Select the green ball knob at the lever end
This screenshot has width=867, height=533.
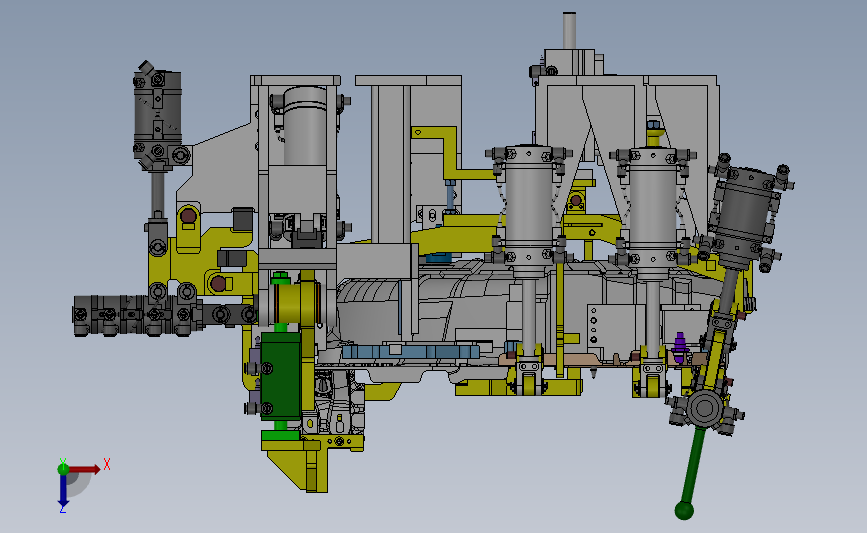tap(684, 510)
